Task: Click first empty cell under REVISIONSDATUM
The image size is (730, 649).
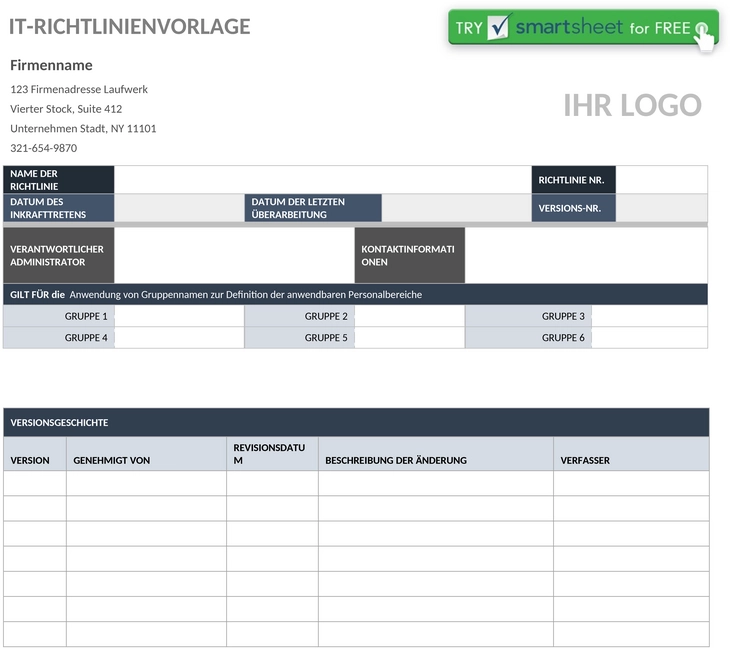Action: [272, 483]
